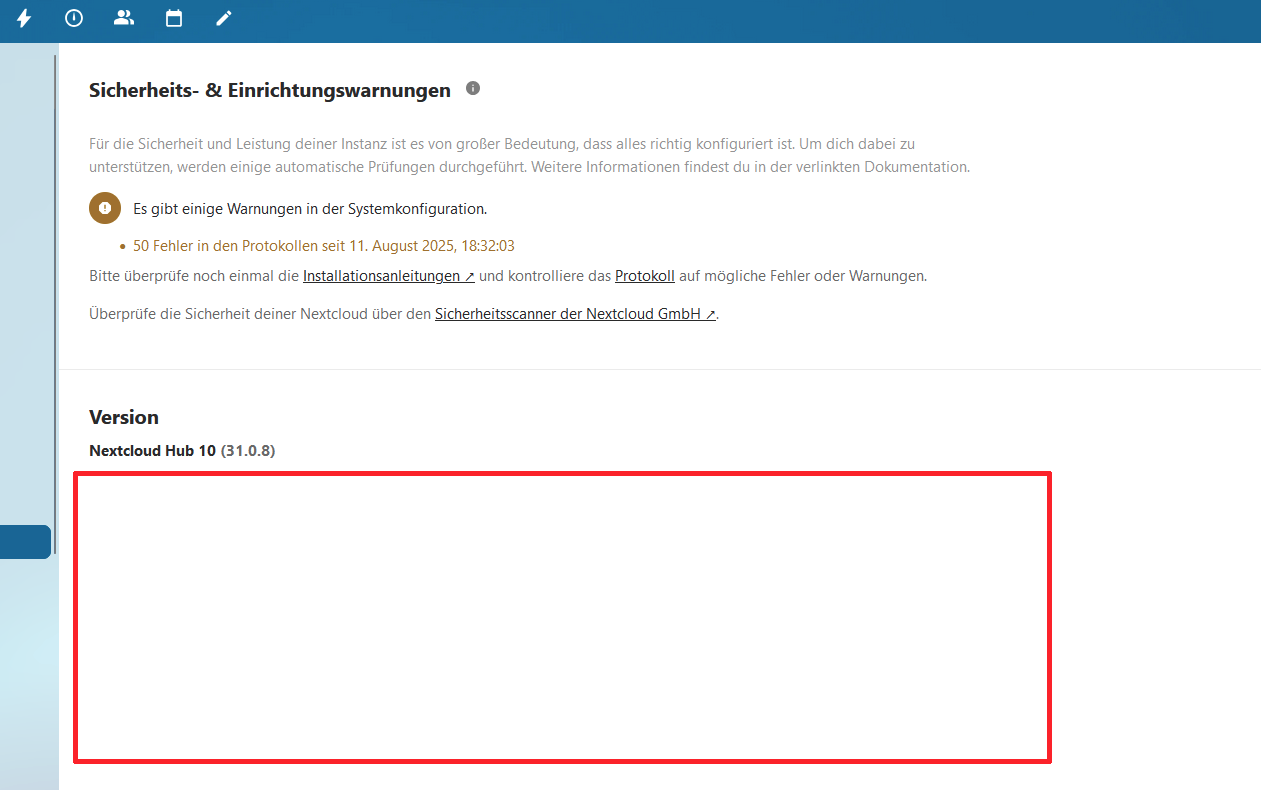
Task: Open the pencil Notes icon in top bar
Action: [x=224, y=18]
